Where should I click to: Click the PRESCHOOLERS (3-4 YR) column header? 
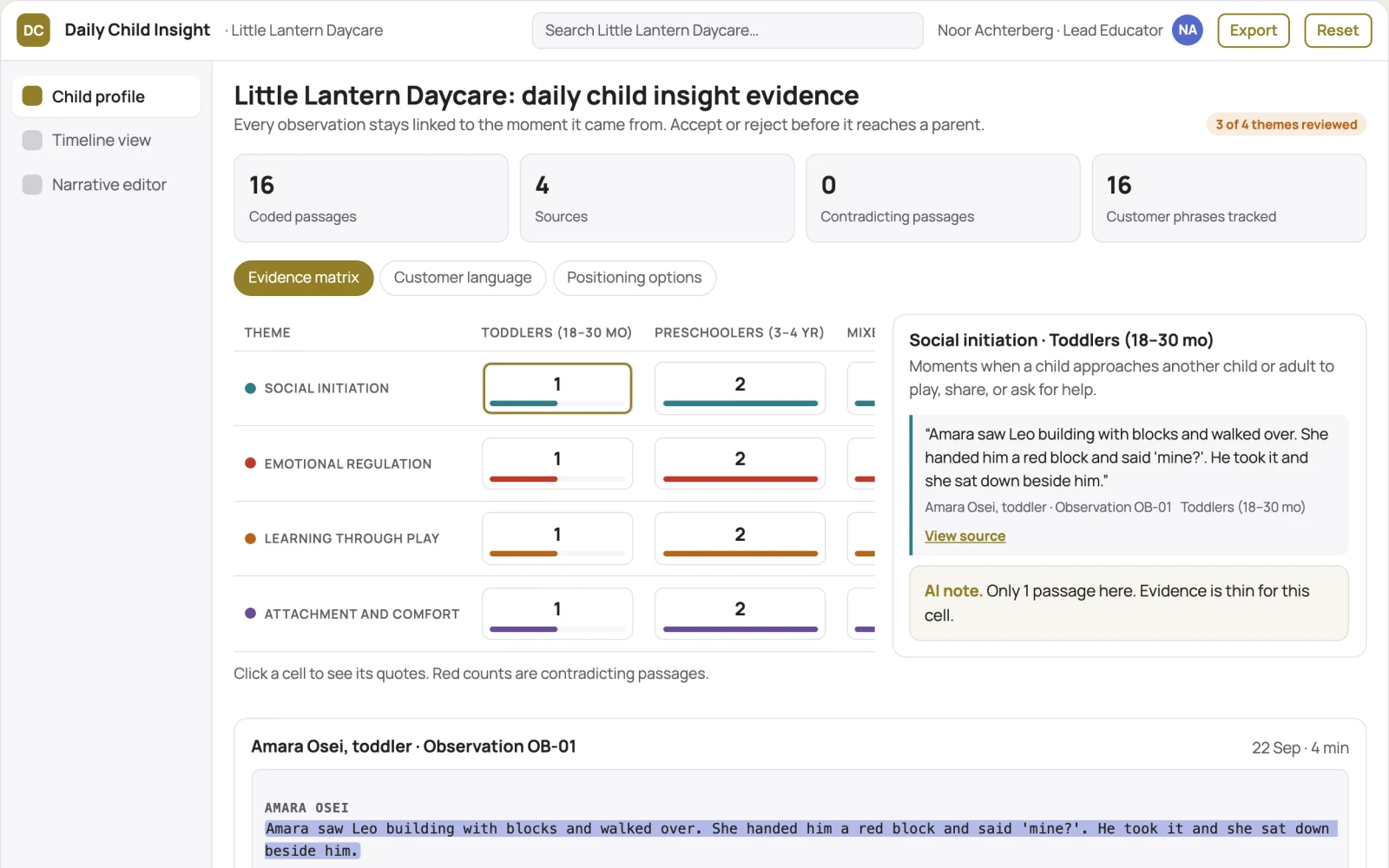[739, 332]
